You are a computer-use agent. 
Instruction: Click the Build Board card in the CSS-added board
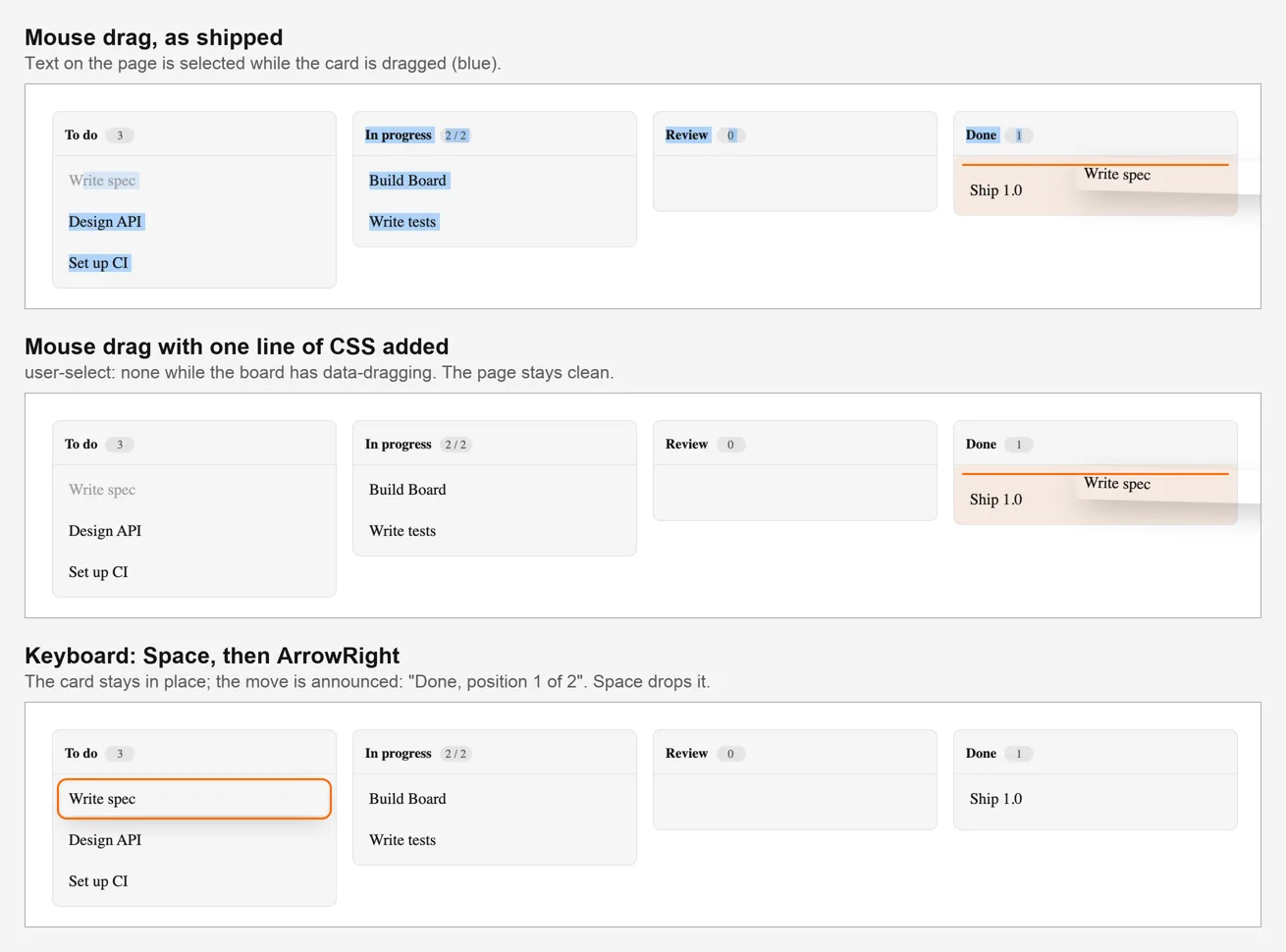coord(495,490)
